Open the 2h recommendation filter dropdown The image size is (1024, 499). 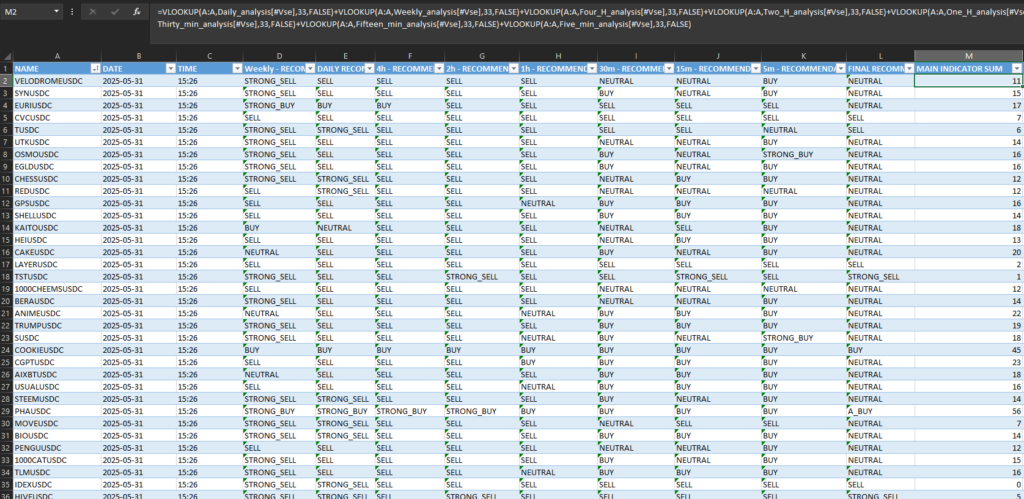tap(513, 69)
